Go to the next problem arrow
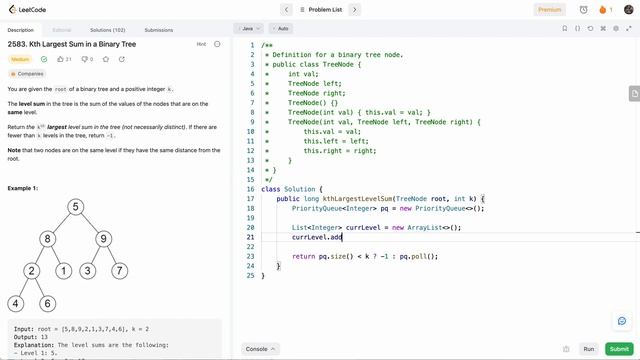640x360 pixels. [355, 9]
